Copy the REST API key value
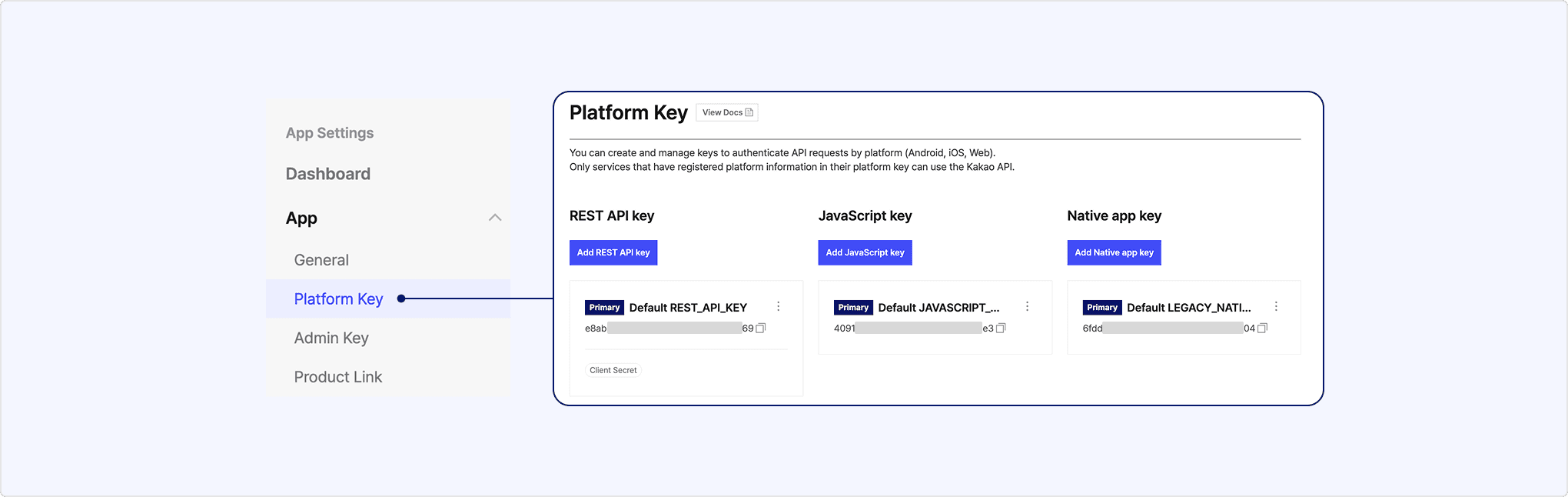 tap(760, 329)
